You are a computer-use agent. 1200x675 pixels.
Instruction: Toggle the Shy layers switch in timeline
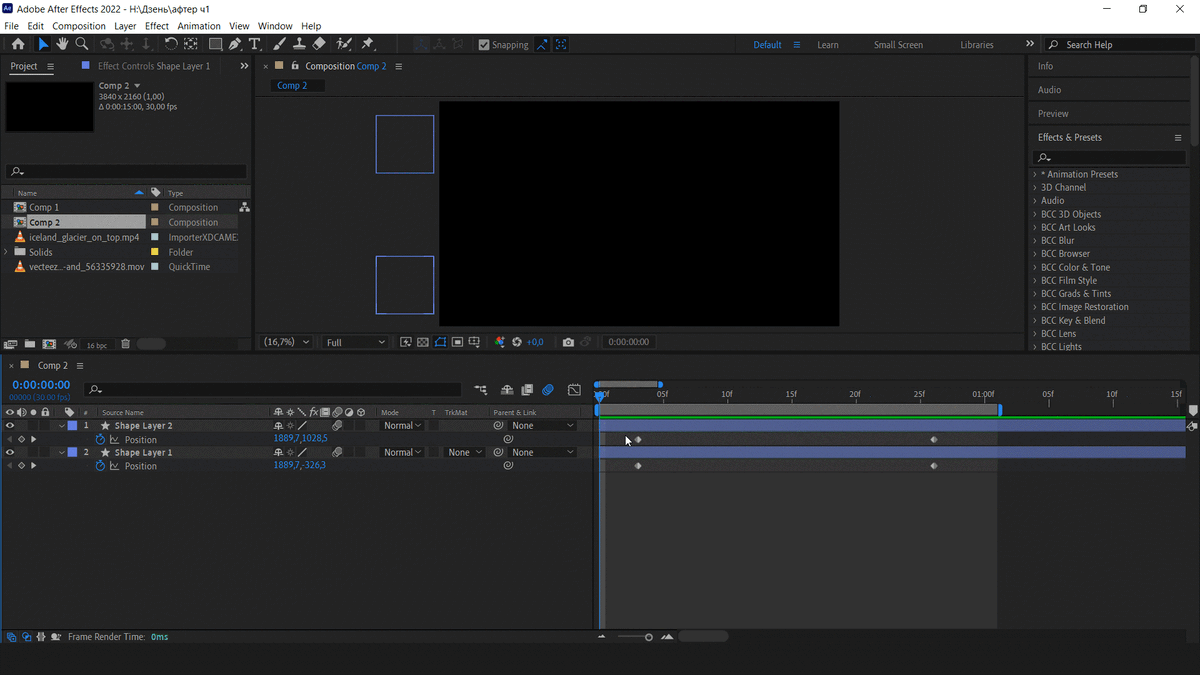(507, 390)
